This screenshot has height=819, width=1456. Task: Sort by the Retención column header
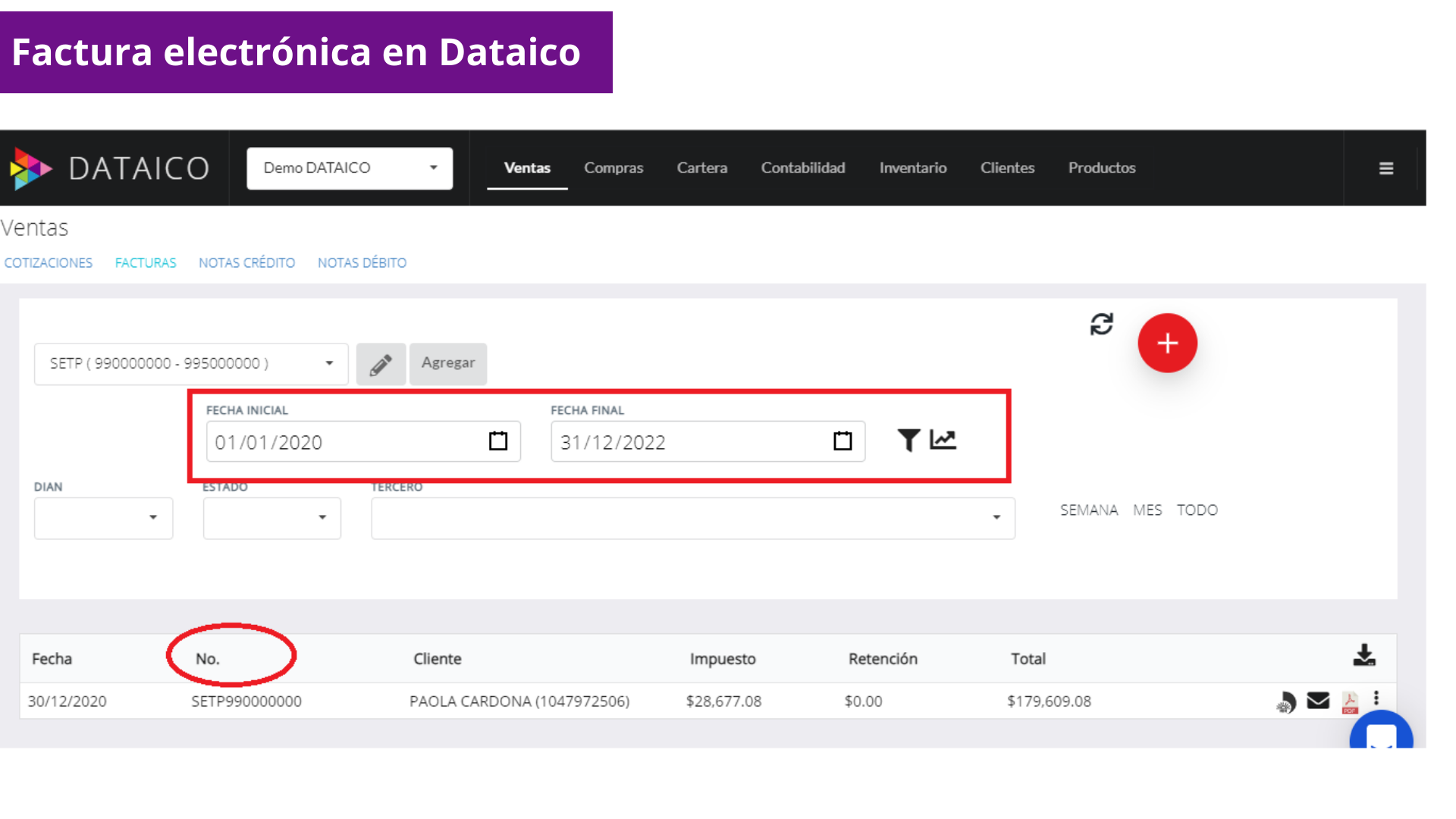883,659
